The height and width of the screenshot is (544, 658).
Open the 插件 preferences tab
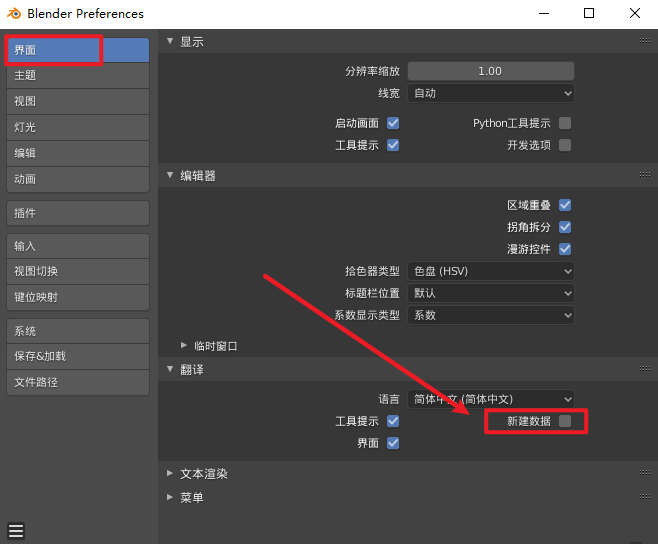77,213
